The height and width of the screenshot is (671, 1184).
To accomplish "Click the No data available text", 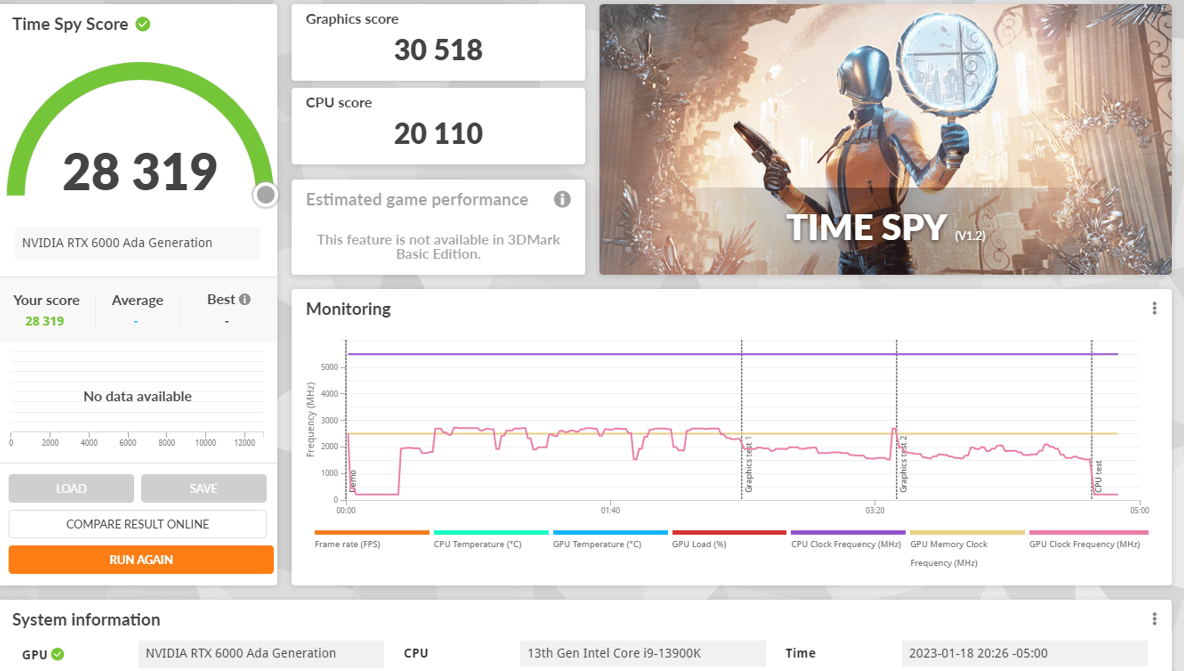I will pos(137,396).
